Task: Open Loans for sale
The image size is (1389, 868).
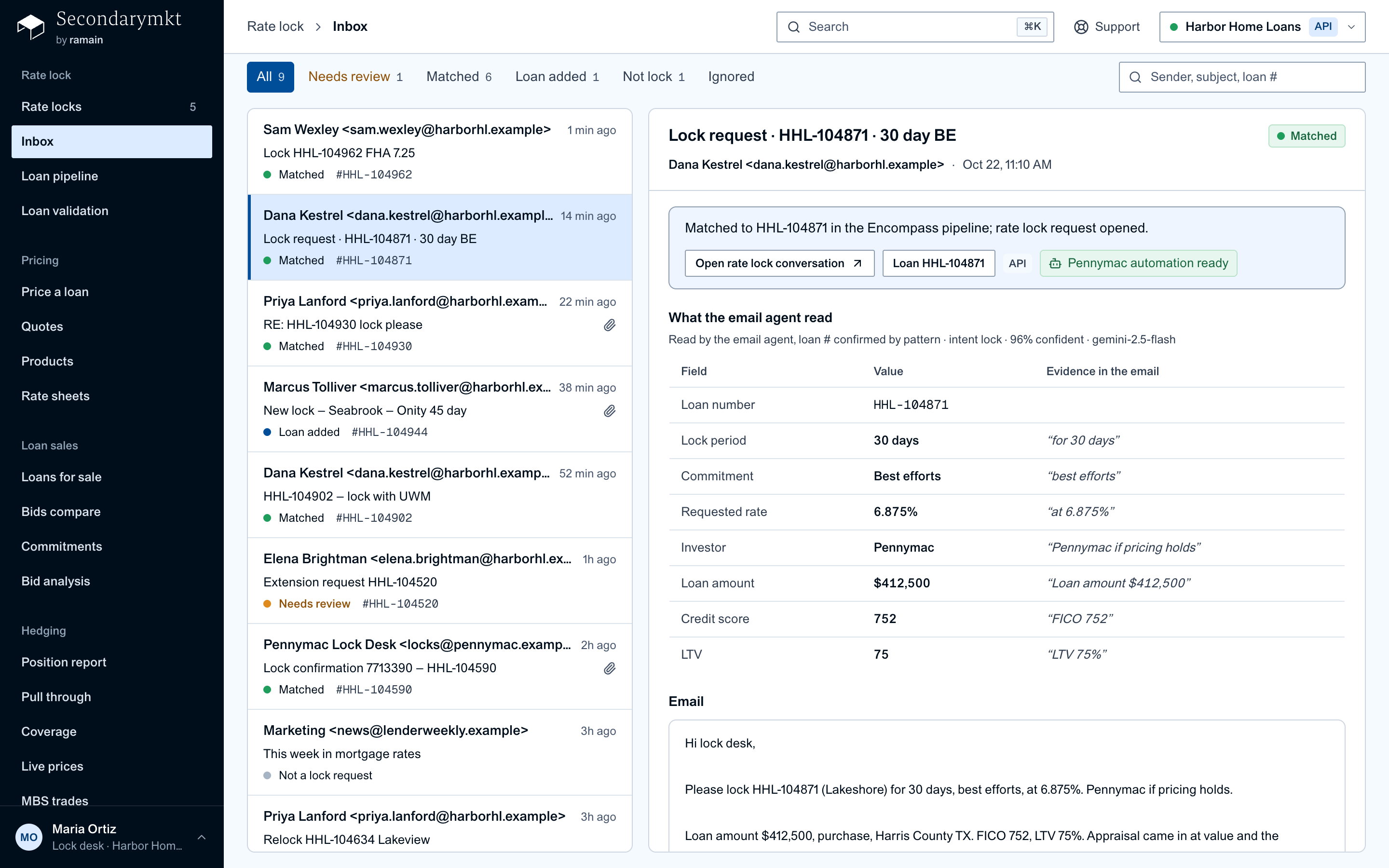Action: click(111, 477)
